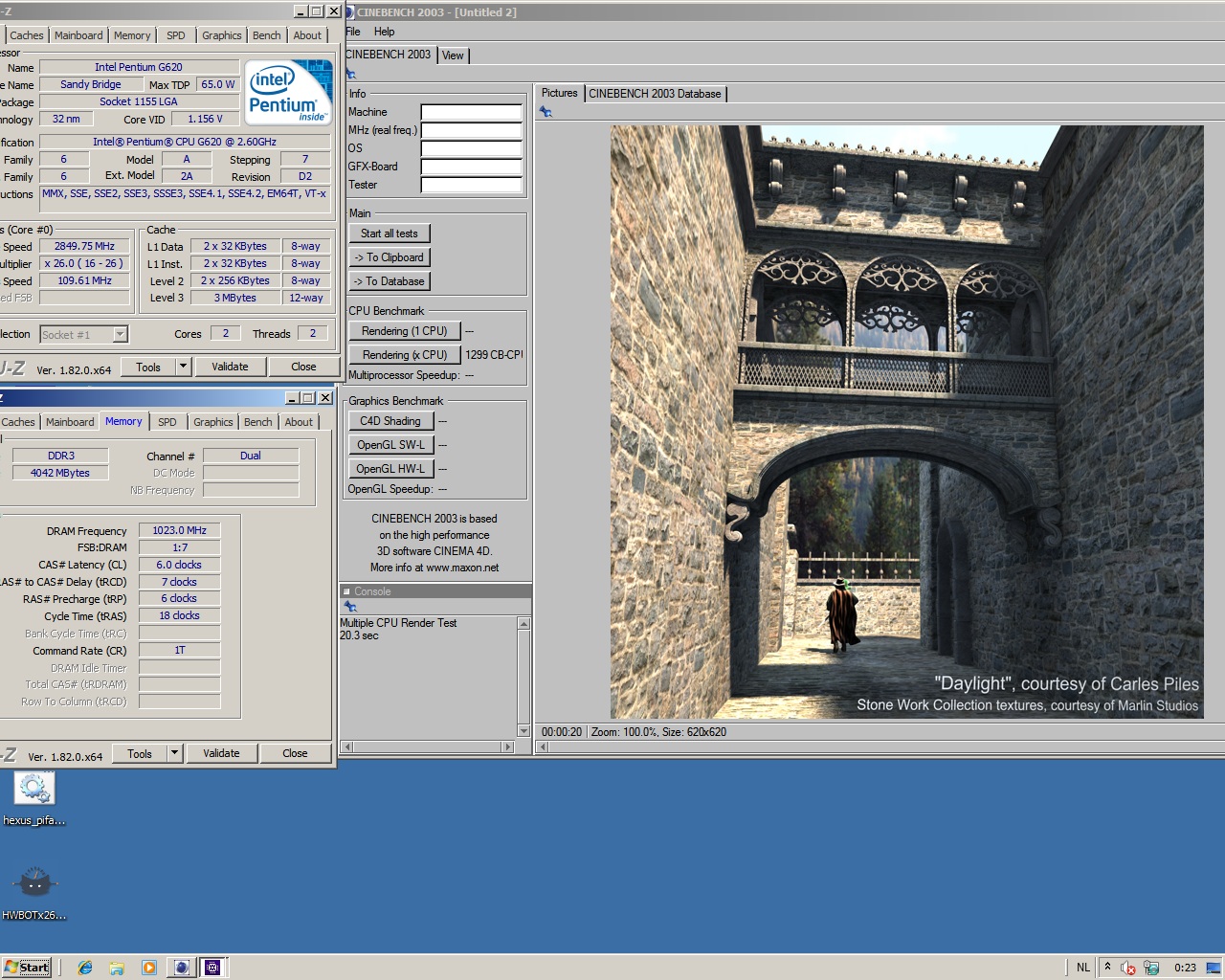Open SPD tab in upper CPU-Z

(176, 35)
